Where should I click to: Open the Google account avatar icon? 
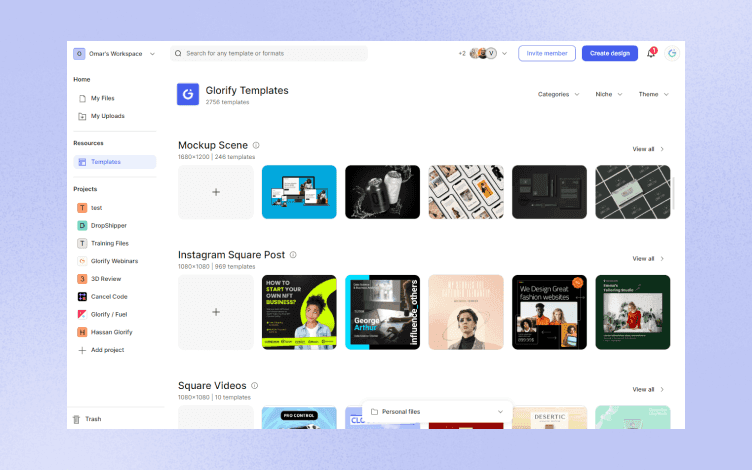[x=672, y=53]
